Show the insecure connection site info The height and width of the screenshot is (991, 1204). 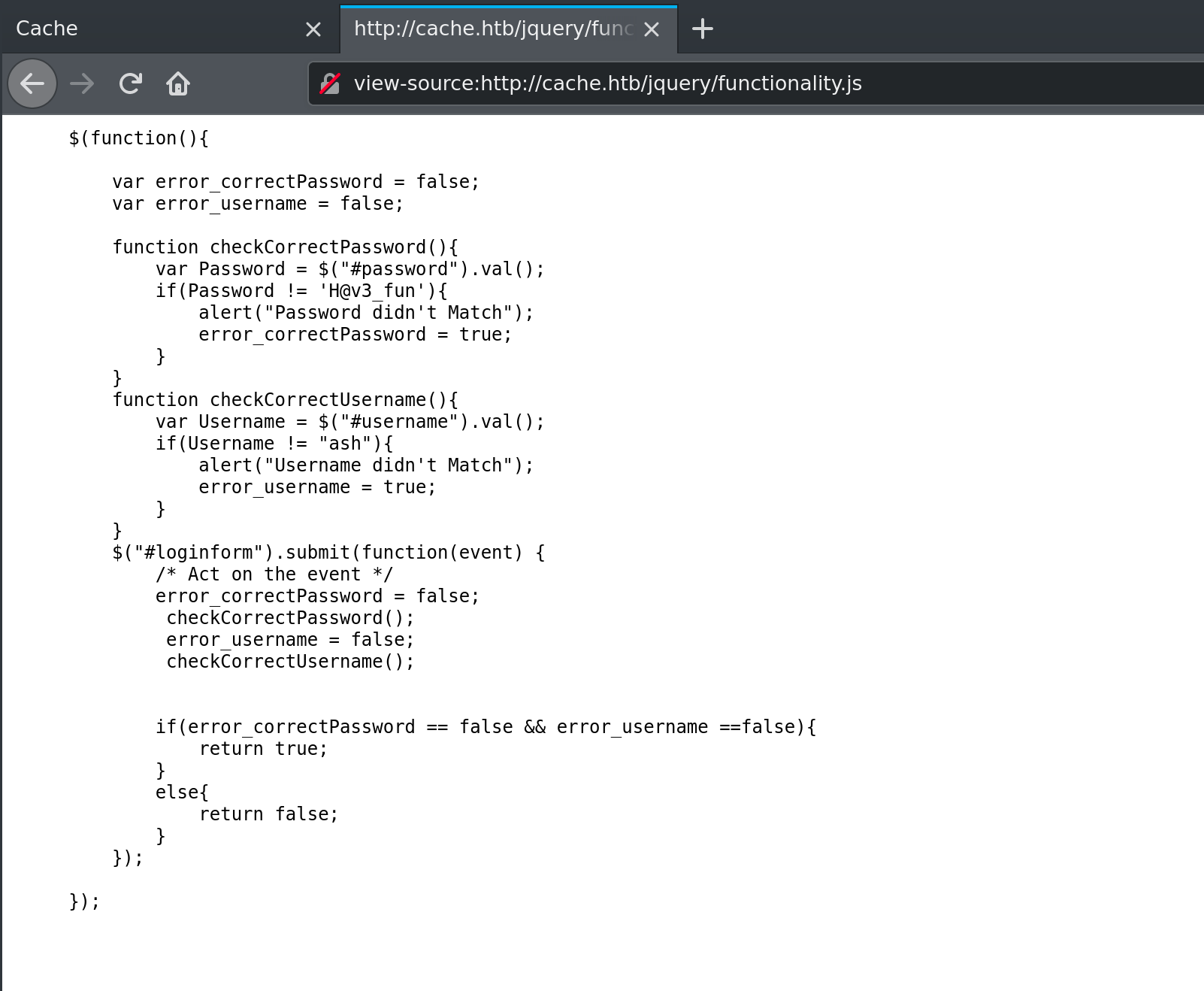331,83
